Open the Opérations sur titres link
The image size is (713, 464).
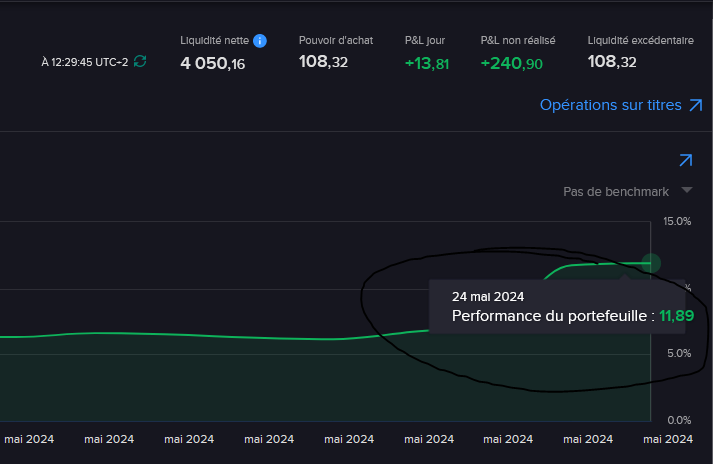point(610,105)
